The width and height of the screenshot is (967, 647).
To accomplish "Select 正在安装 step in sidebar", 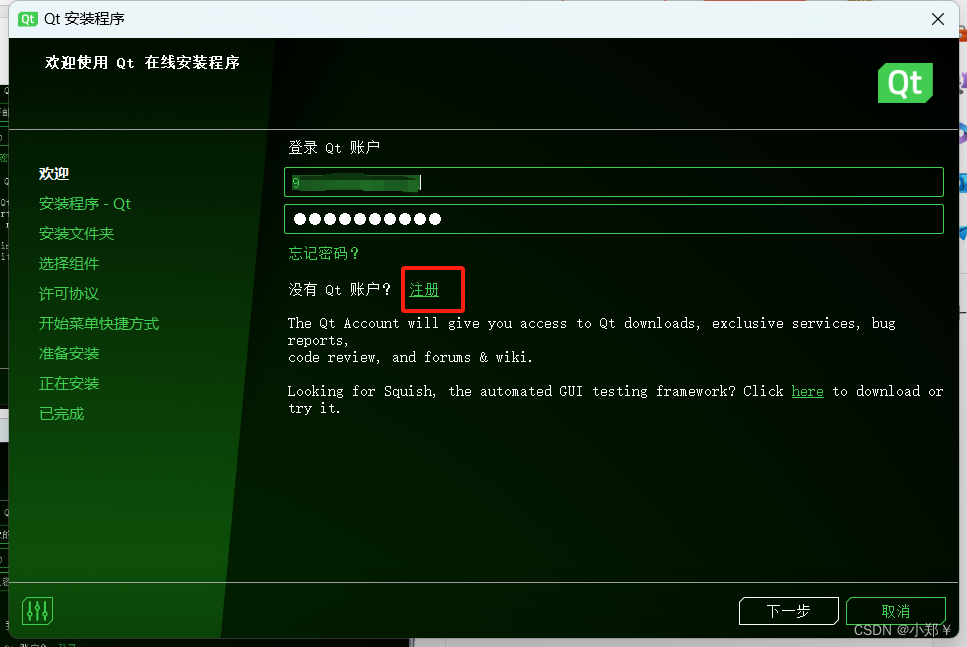I will coord(69,384).
